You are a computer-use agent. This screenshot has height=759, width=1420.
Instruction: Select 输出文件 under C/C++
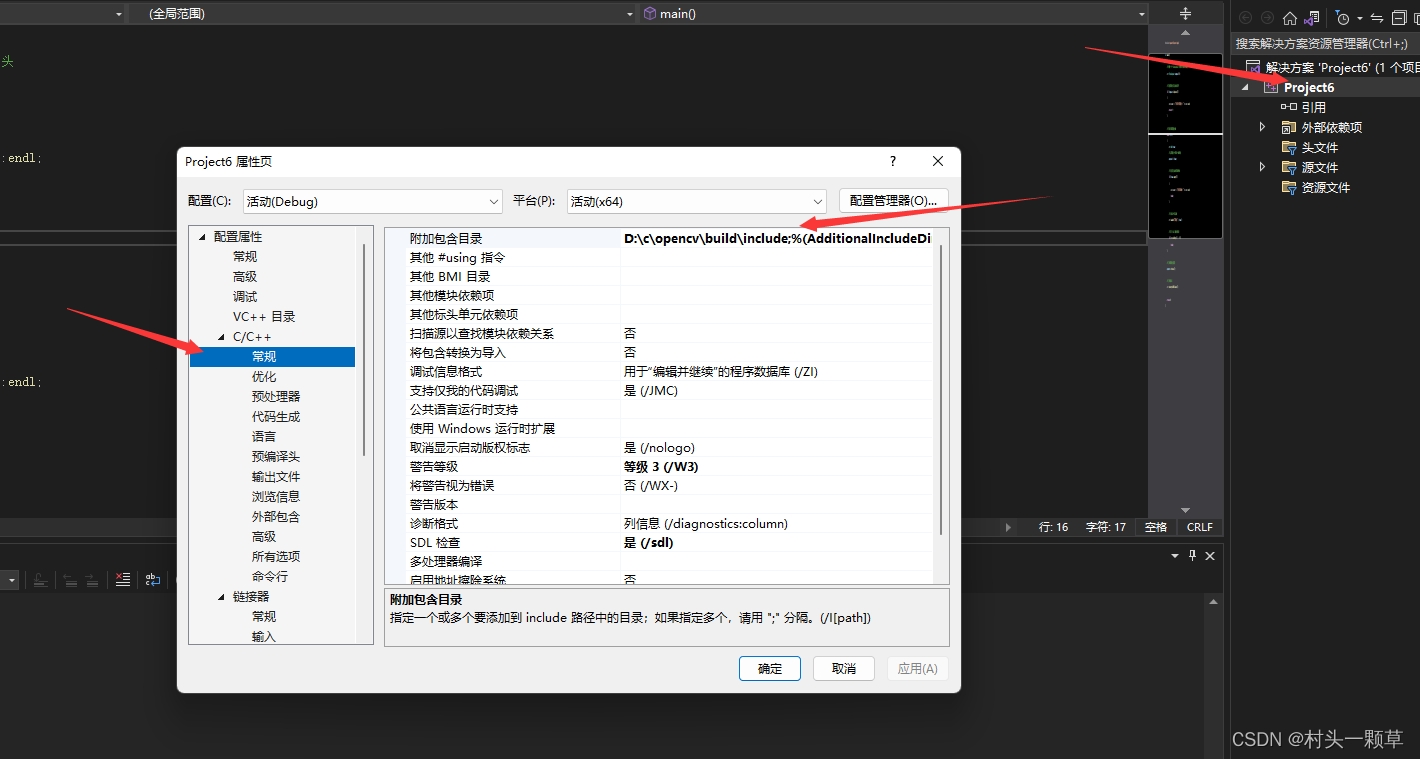276,477
